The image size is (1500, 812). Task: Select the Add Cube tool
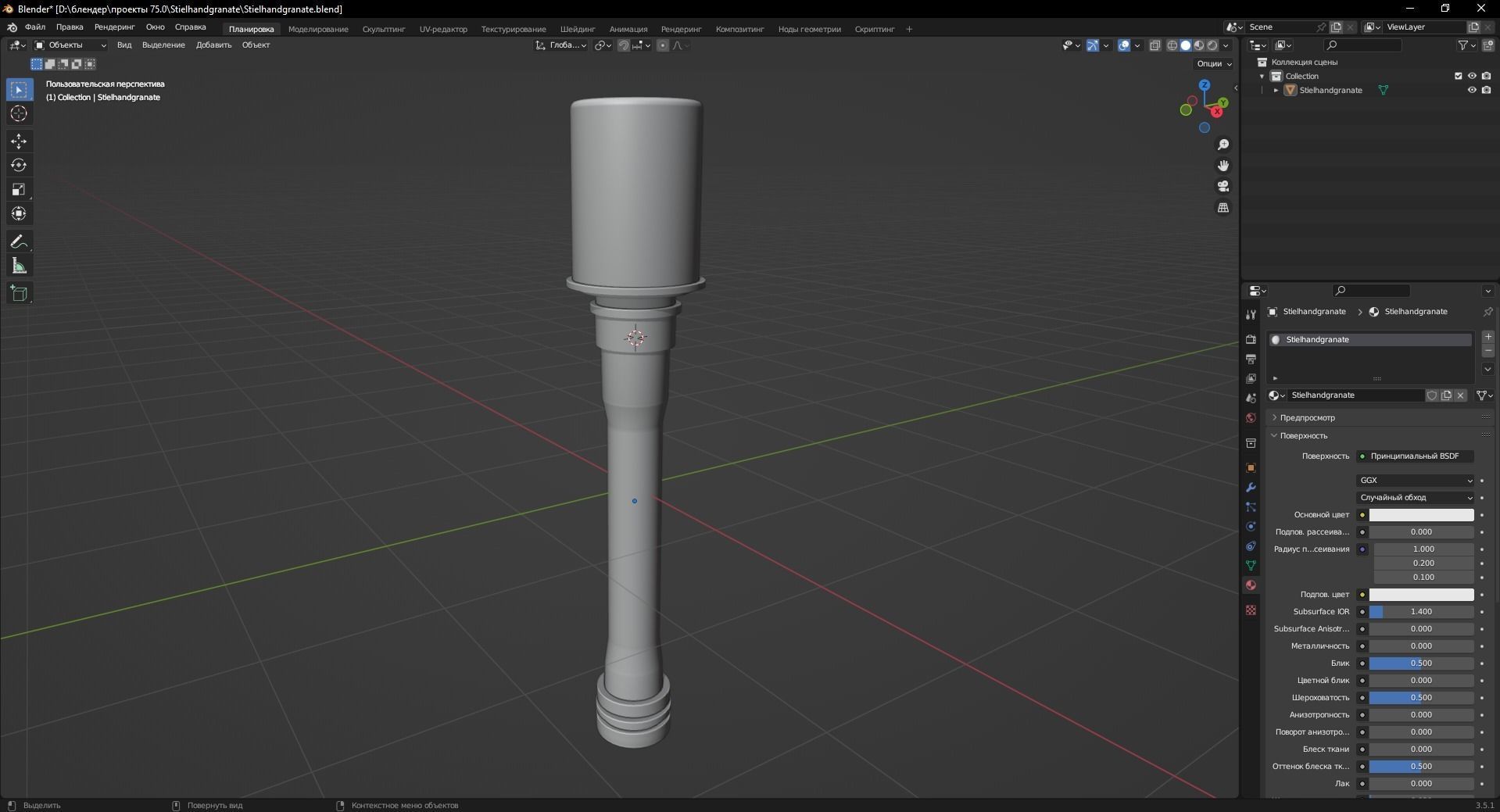click(19, 294)
